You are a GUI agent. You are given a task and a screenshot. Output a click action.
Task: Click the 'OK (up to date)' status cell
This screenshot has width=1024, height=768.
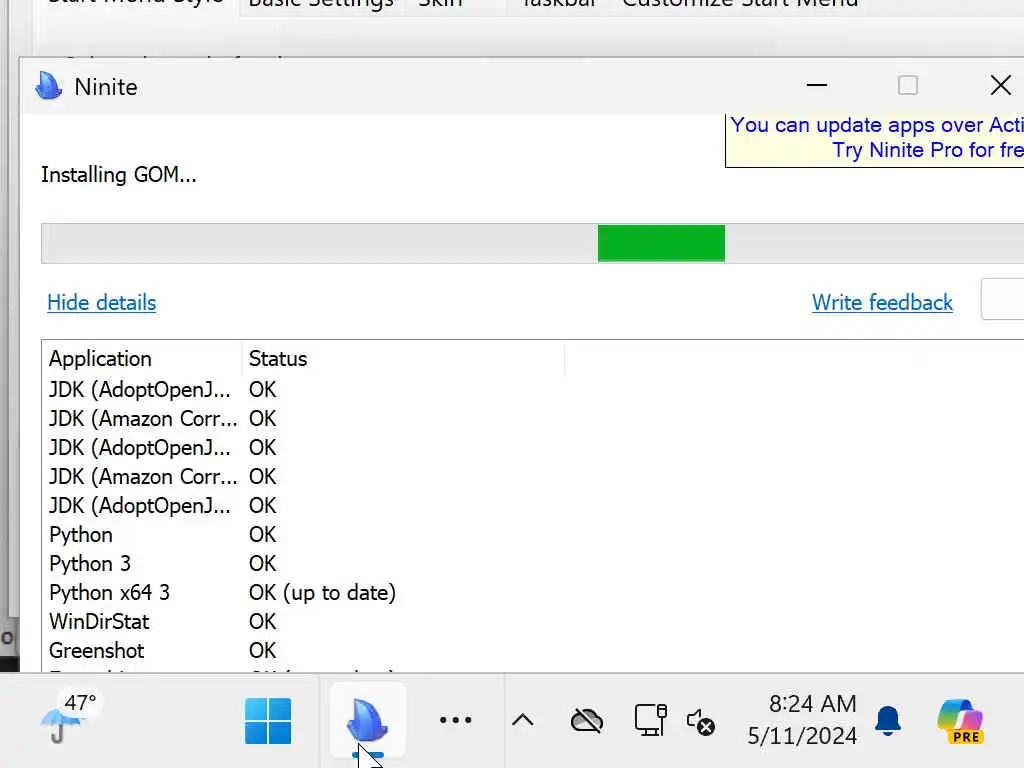click(322, 593)
